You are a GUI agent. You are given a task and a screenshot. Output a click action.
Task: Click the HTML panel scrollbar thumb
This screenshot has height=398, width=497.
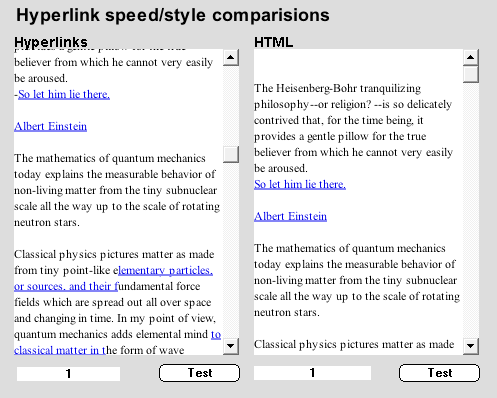pyautogui.click(x=471, y=74)
